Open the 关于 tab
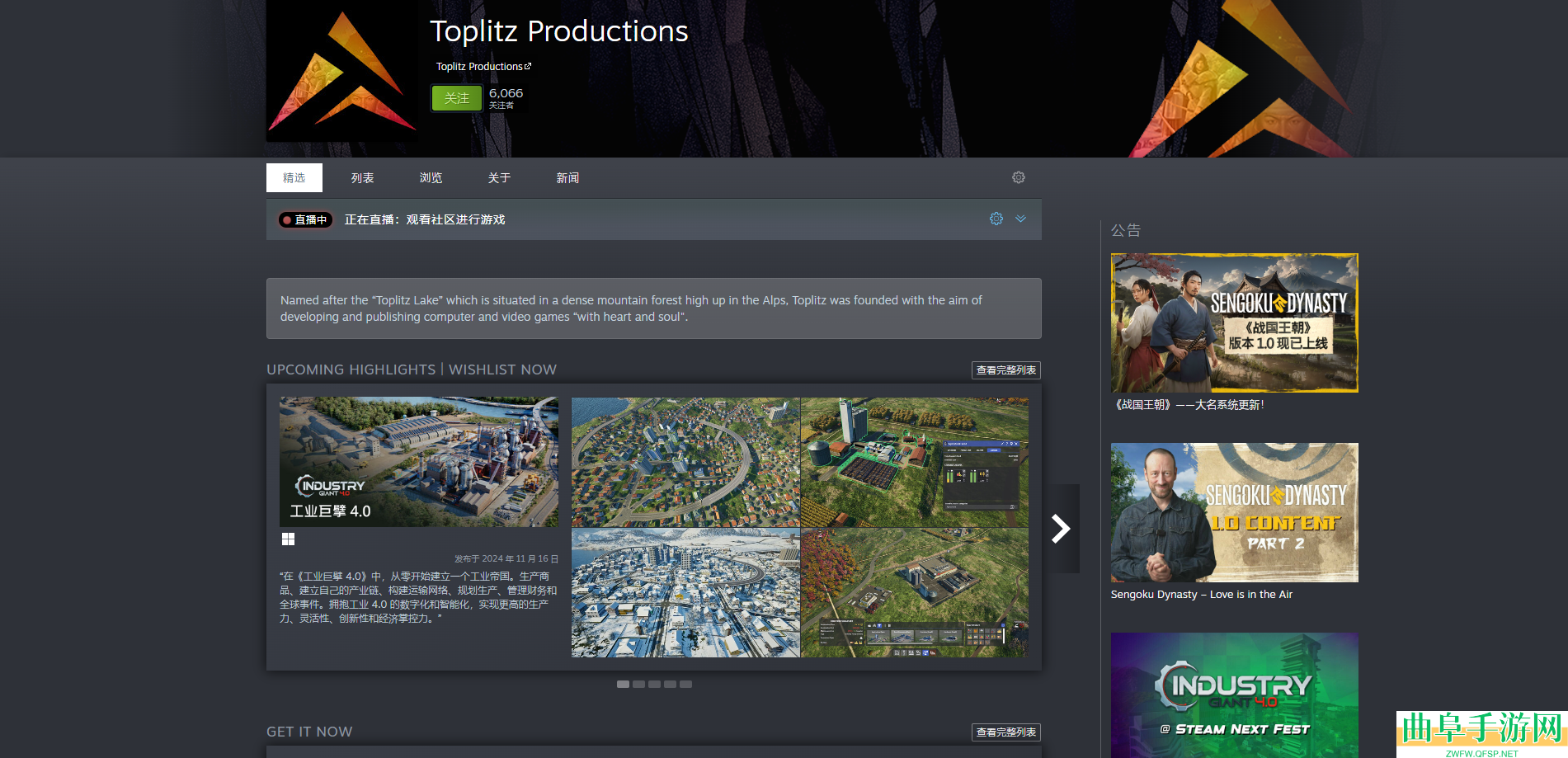1568x758 pixels. [499, 178]
